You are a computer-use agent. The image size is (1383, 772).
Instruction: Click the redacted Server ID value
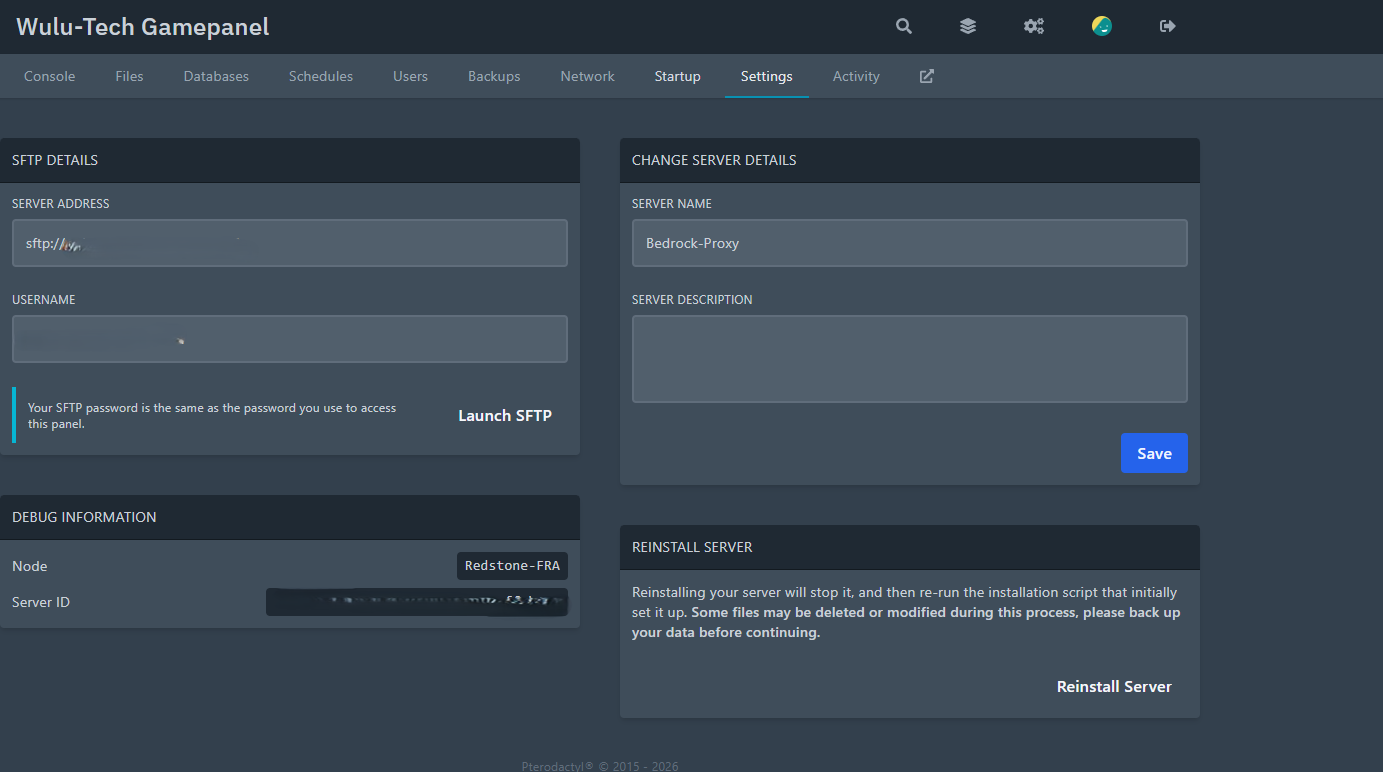pos(417,602)
